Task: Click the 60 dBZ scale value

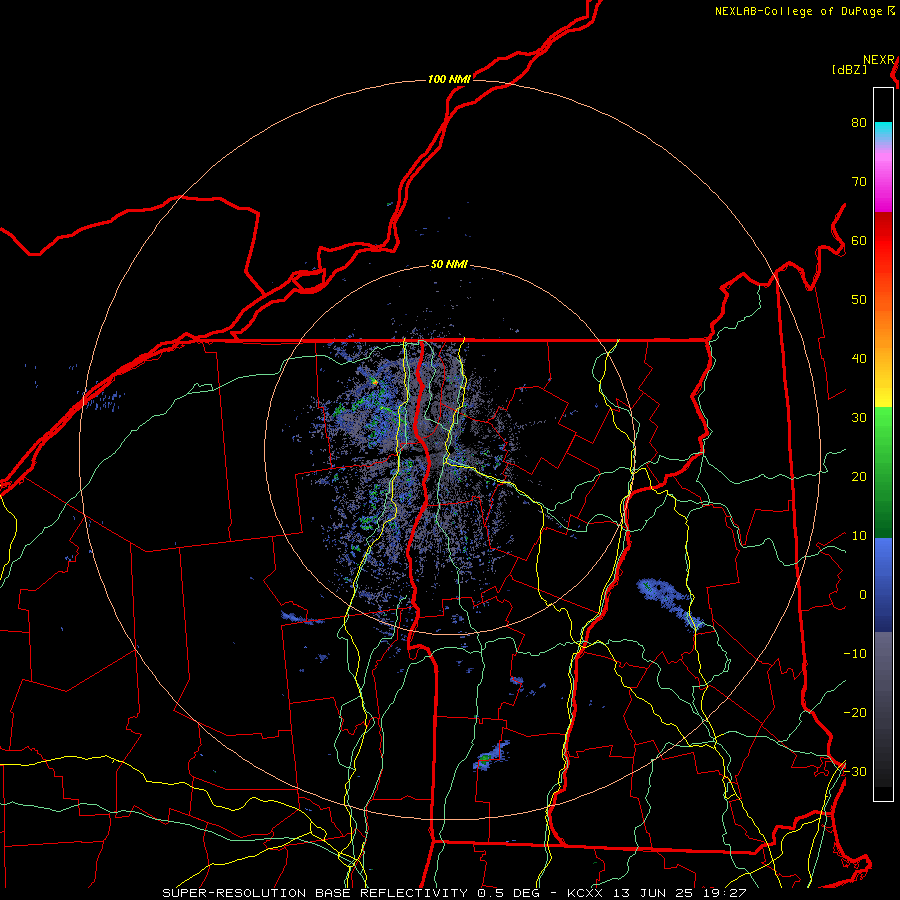Action: (859, 240)
